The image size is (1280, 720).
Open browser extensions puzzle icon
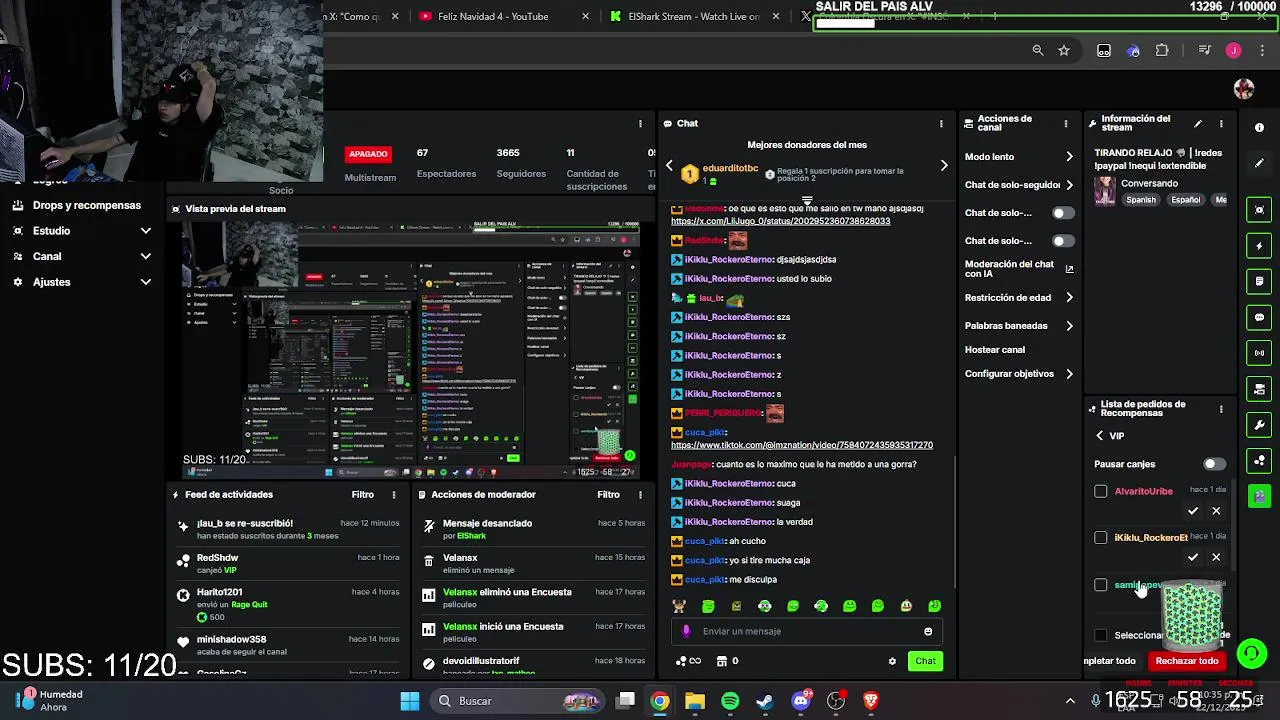point(1162,51)
